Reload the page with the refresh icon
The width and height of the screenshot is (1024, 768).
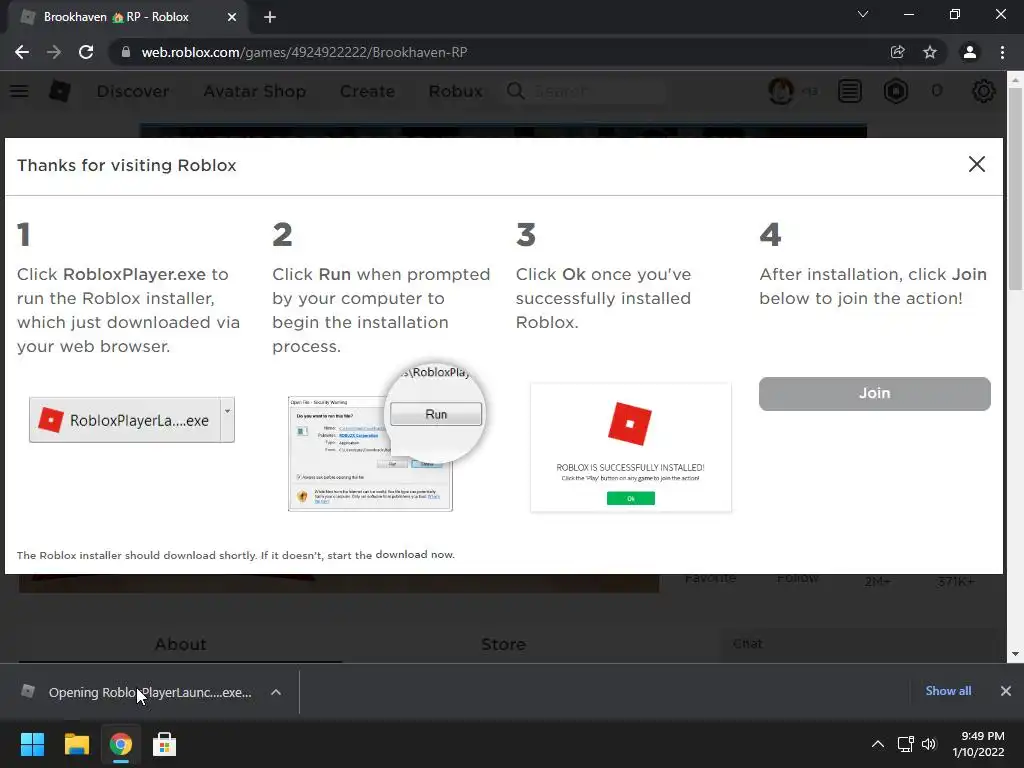(x=86, y=52)
